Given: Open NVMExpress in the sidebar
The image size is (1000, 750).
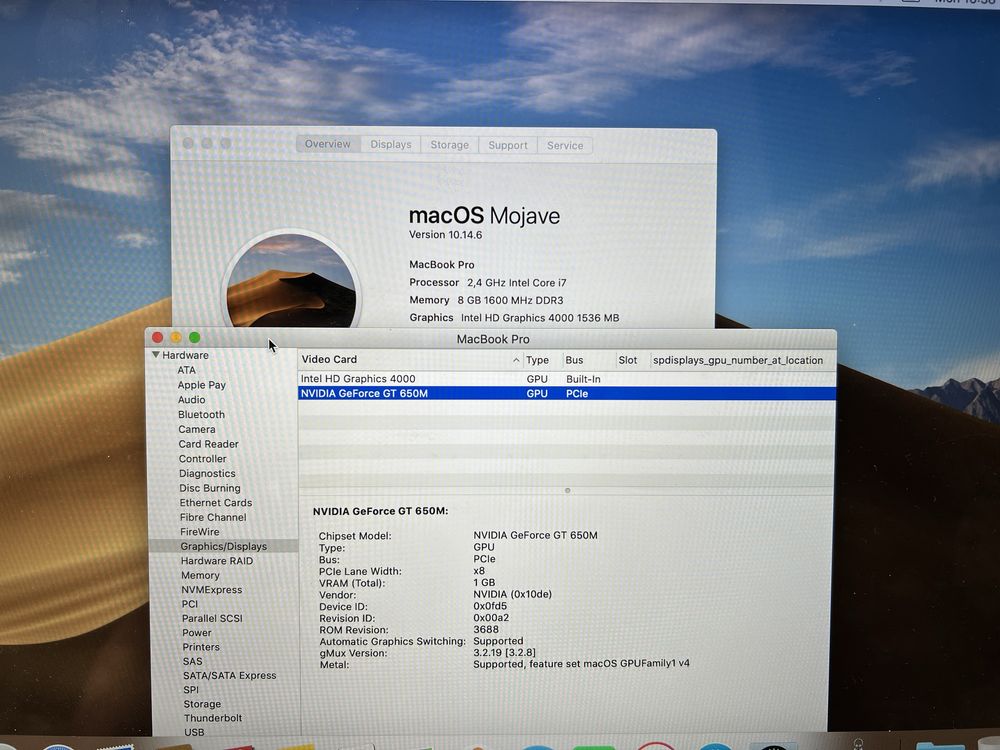Looking at the screenshot, I should (x=212, y=590).
